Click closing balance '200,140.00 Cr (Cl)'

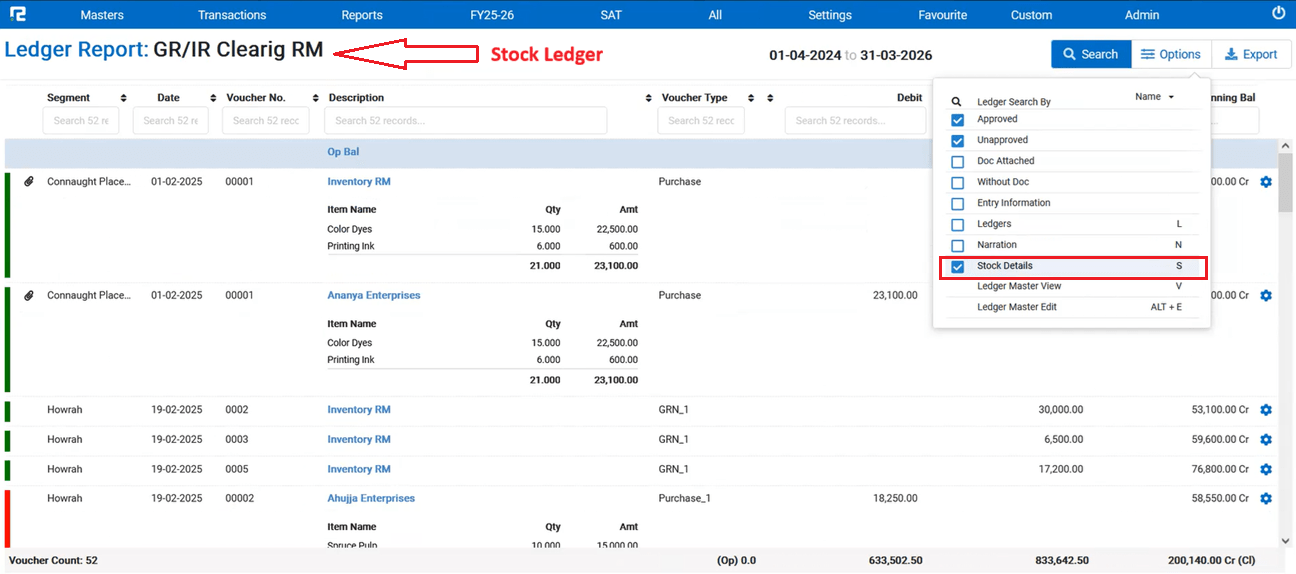(1213, 561)
